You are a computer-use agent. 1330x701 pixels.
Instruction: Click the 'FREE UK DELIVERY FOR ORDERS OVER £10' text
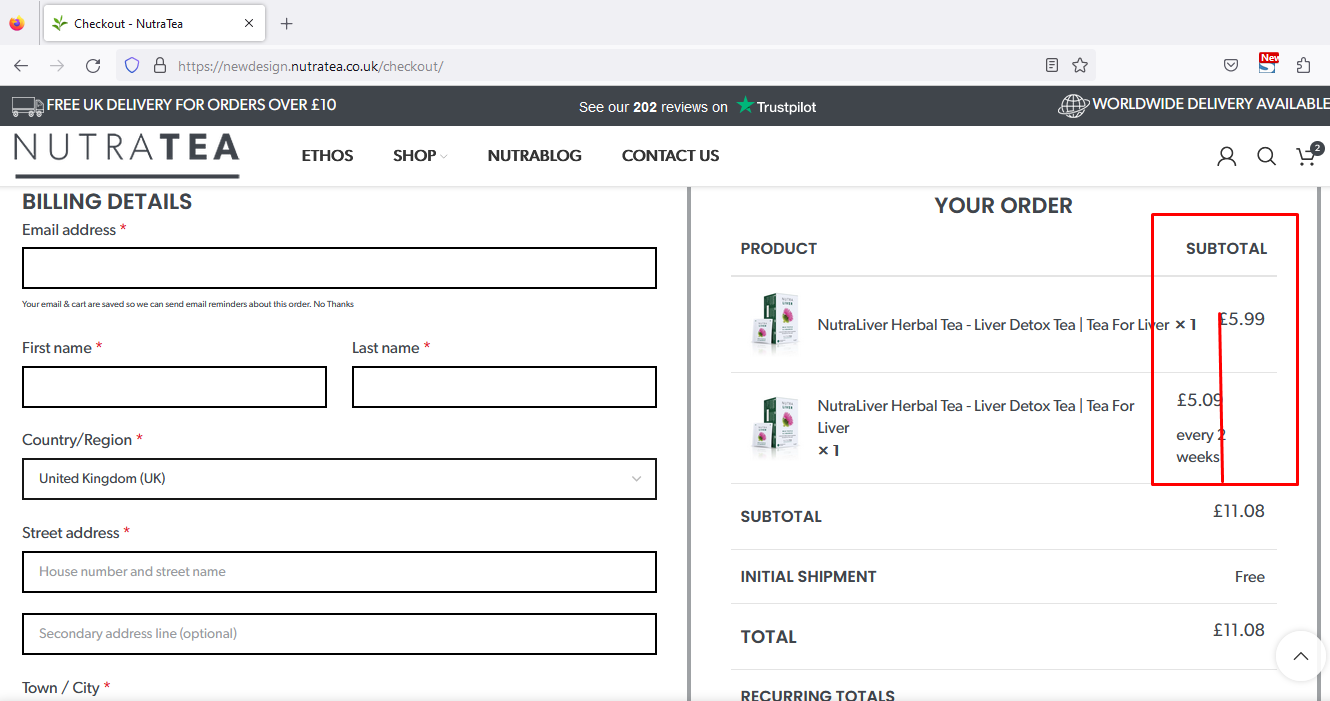[191, 105]
